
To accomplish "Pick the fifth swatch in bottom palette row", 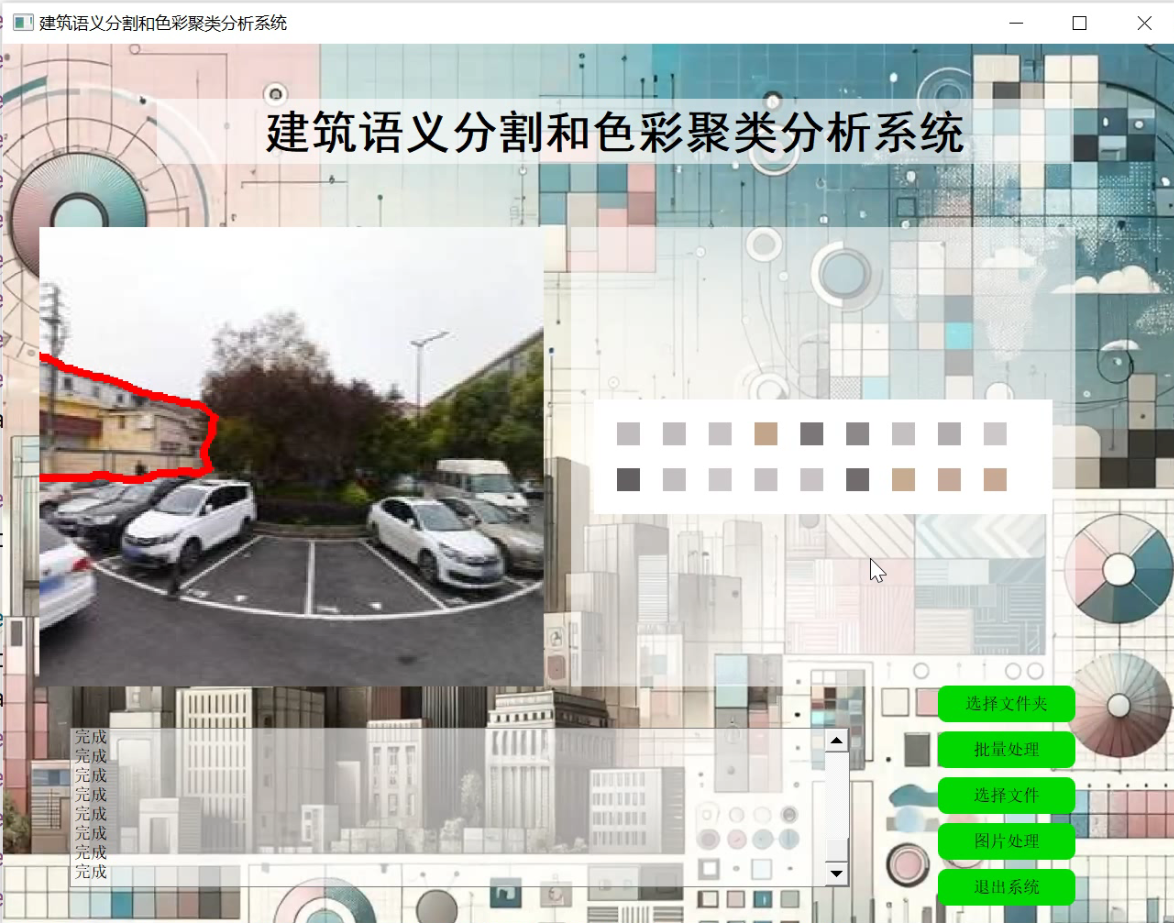I will (x=812, y=480).
